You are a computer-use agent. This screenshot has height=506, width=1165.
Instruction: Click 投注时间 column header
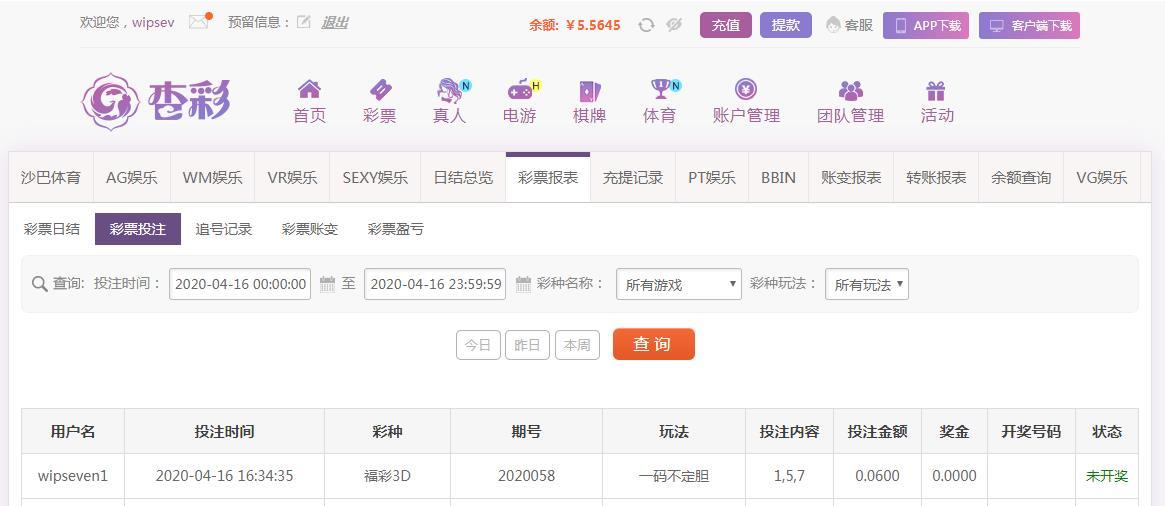tap(224, 431)
